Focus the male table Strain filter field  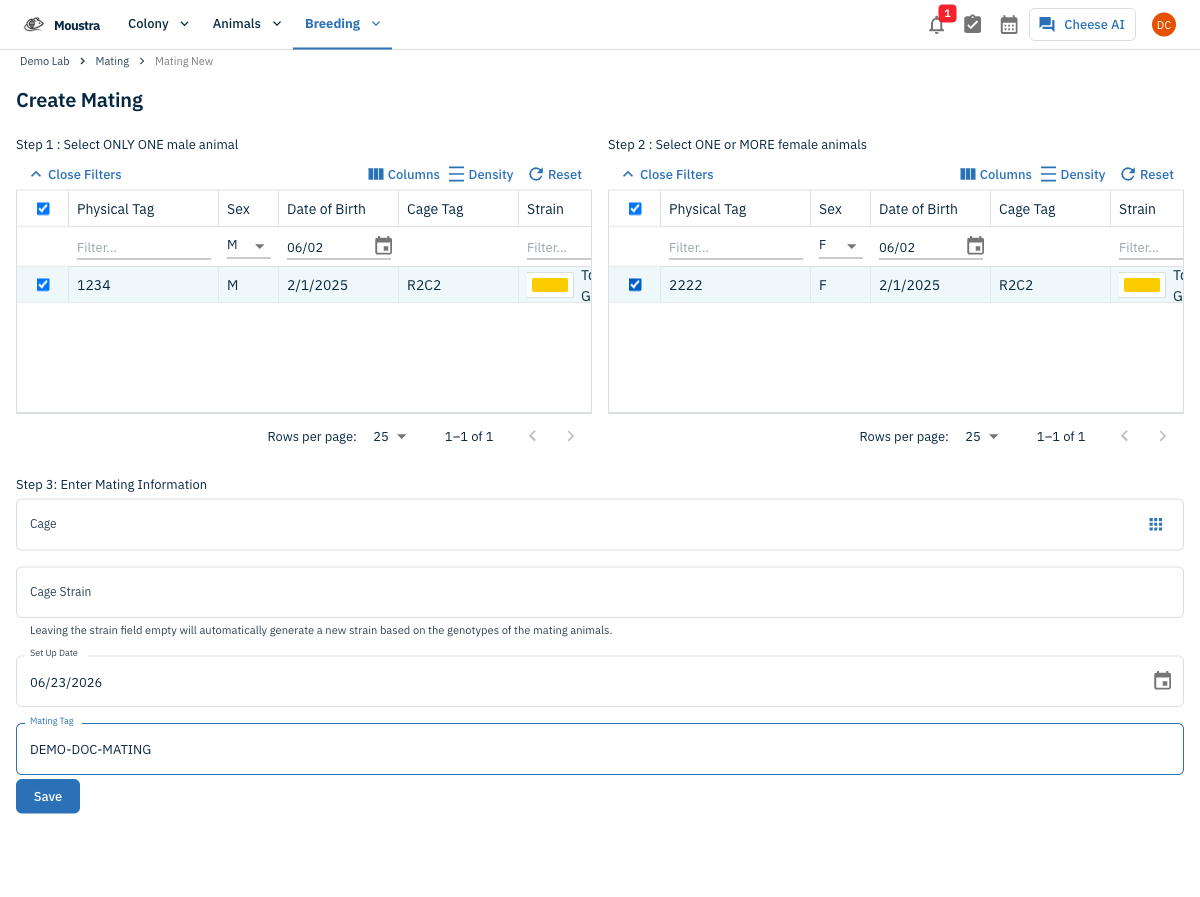pos(558,247)
